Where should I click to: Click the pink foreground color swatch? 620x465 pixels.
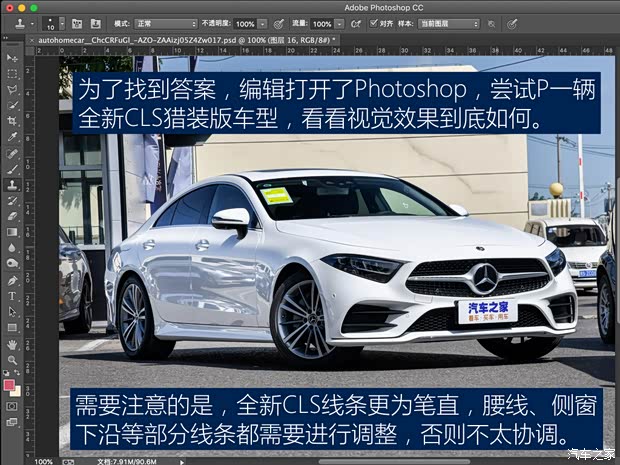[9, 385]
